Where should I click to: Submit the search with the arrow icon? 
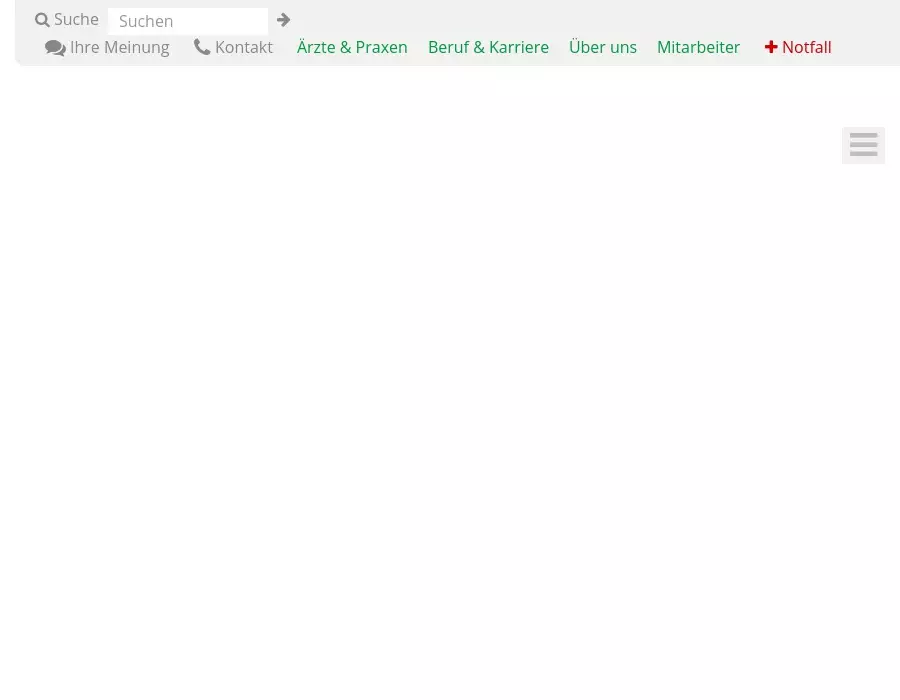[284, 20]
